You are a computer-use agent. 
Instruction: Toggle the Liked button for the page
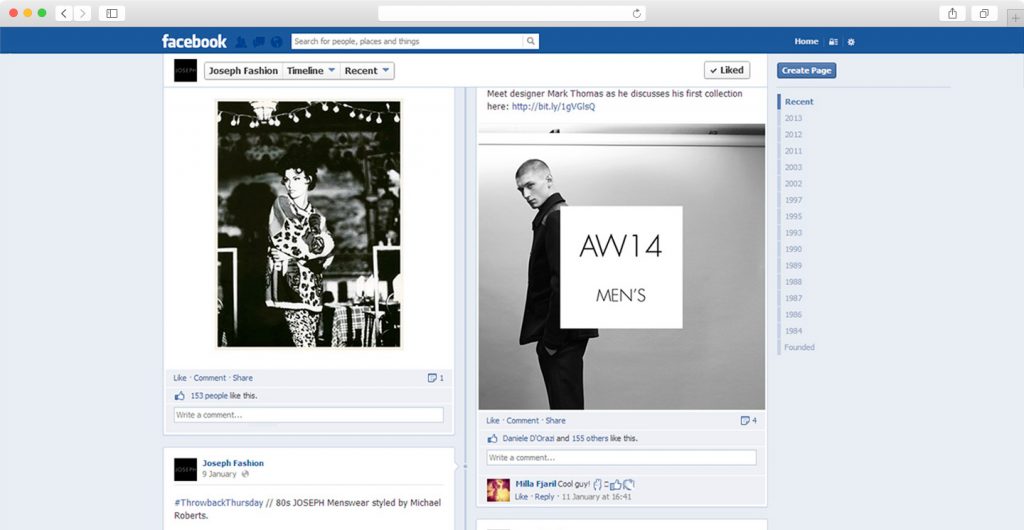(x=727, y=70)
